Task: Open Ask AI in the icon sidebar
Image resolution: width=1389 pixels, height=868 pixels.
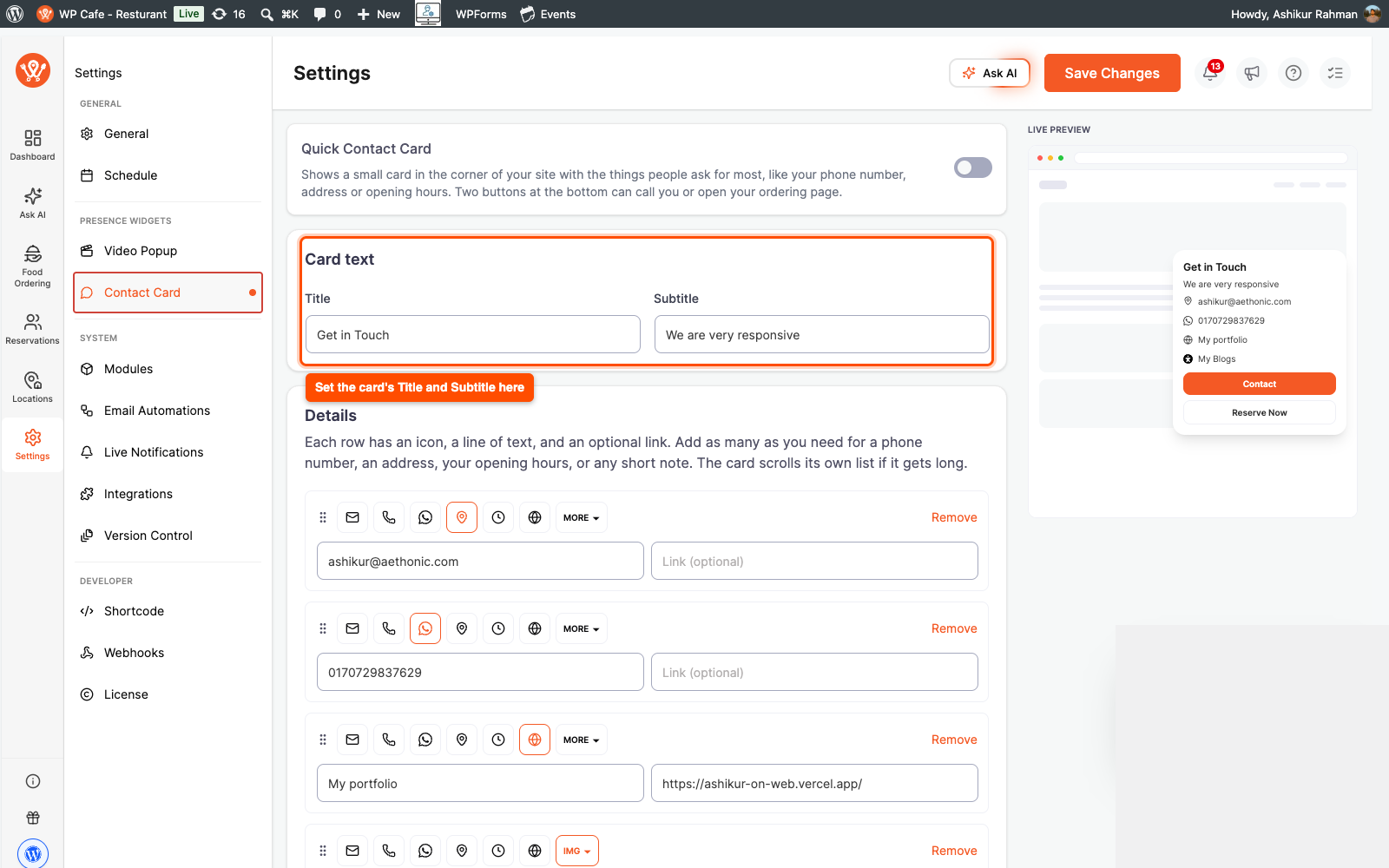Action: 32,203
